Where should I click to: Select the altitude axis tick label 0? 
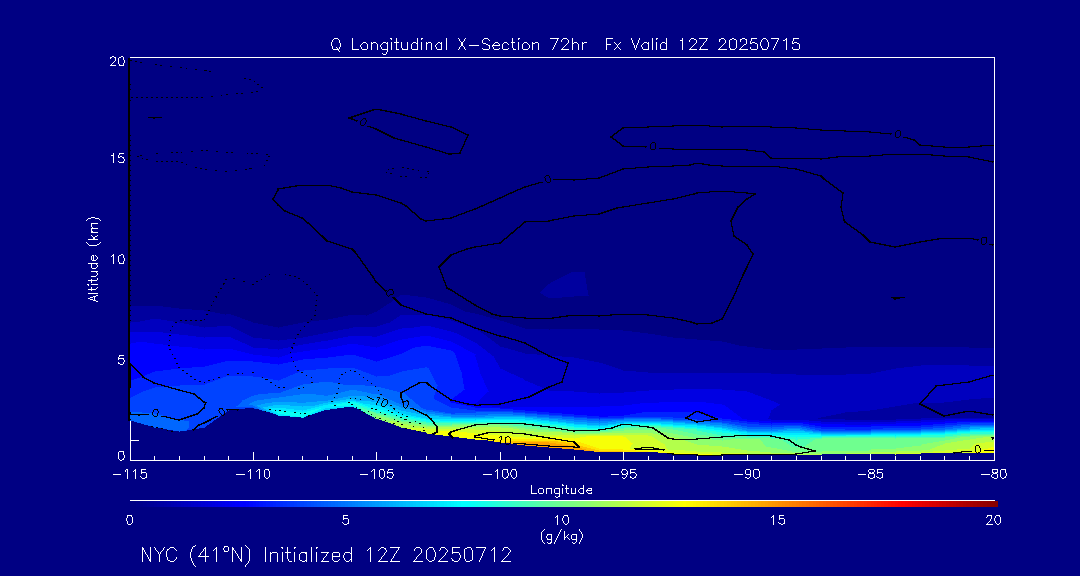[x=121, y=455]
